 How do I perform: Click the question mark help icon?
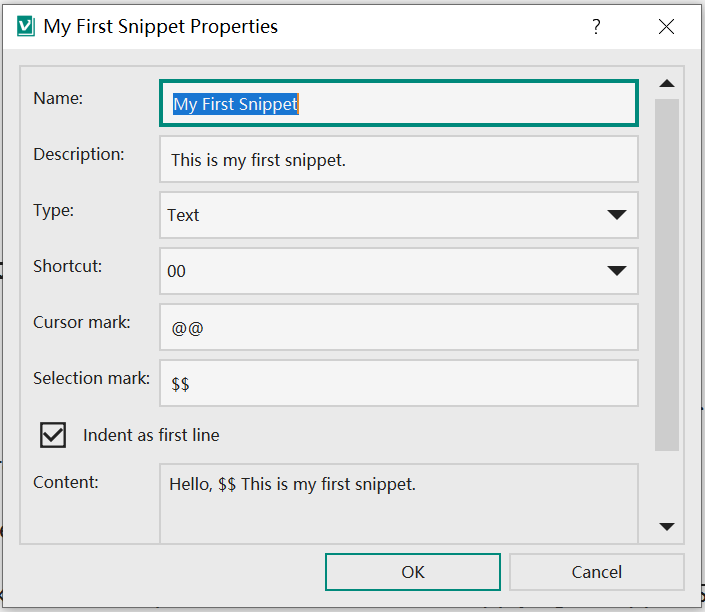596,27
